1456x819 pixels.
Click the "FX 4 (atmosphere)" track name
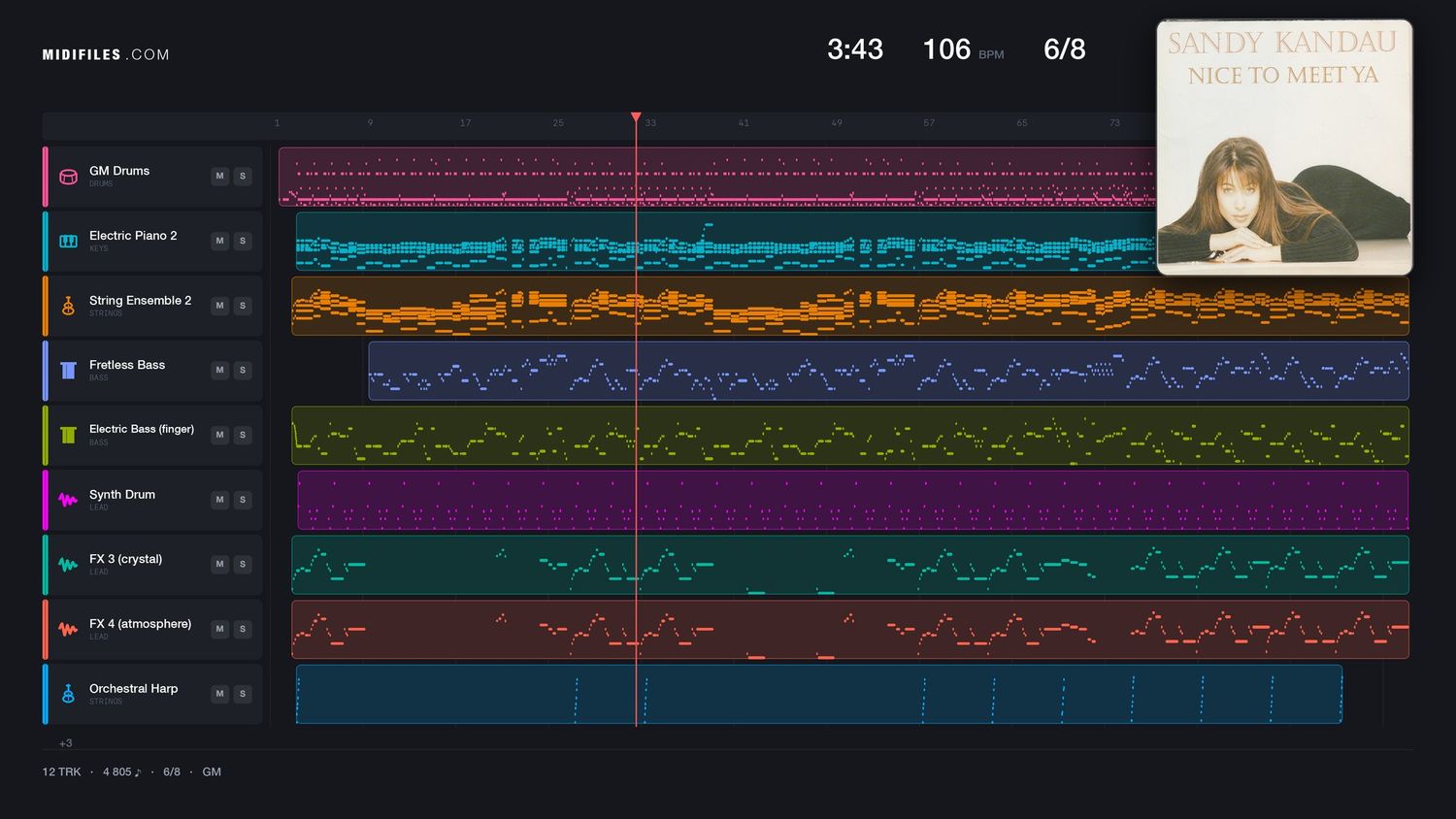tap(140, 624)
